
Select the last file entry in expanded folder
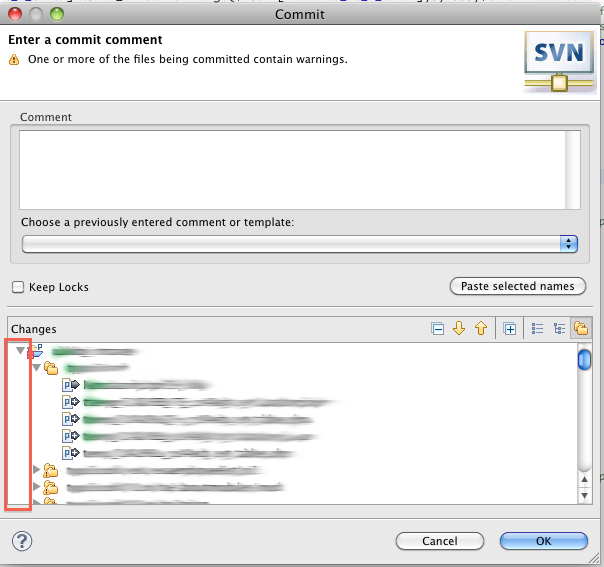coord(177,453)
